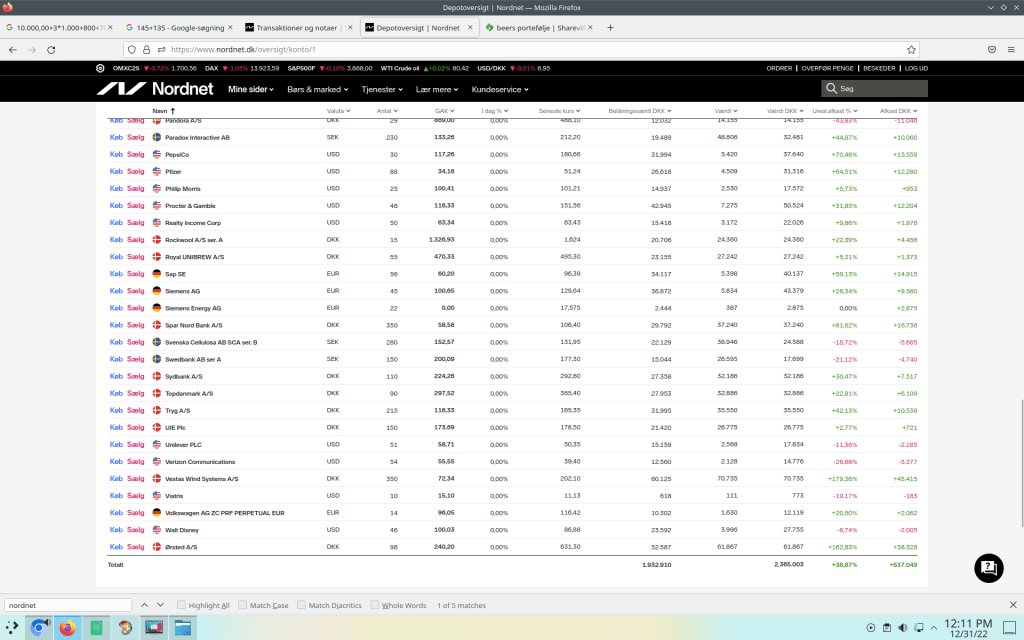Expand the Kundeservice menu
Screen dimensions: 1024x640
click(x=503, y=89)
